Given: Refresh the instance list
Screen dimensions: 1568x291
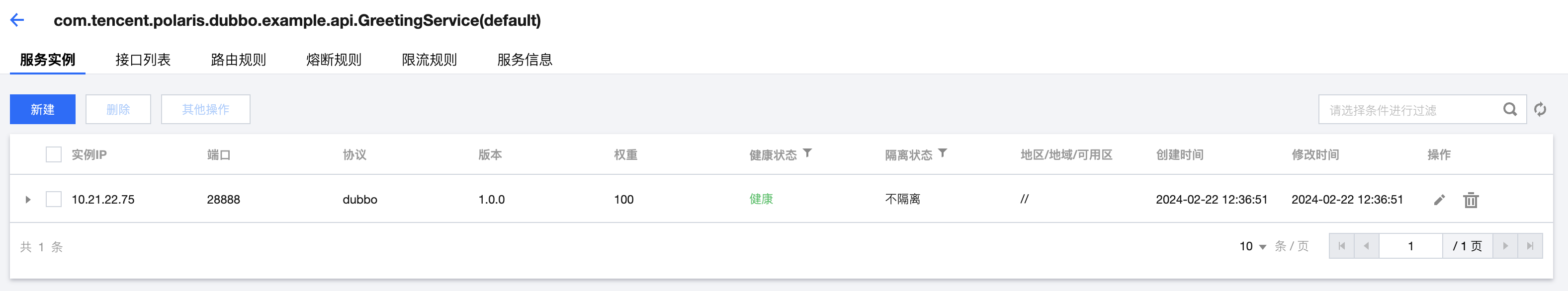Looking at the screenshot, I should (1540, 109).
